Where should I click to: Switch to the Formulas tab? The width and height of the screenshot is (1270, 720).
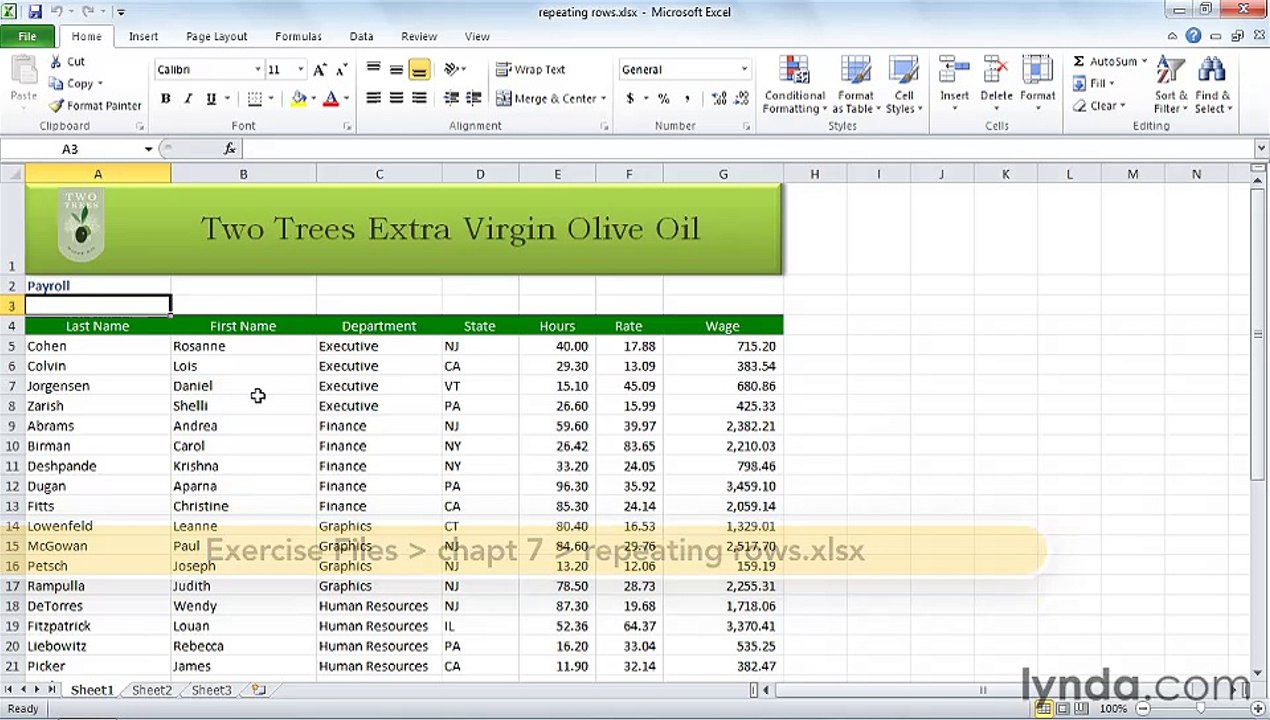pyautogui.click(x=298, y=36)
